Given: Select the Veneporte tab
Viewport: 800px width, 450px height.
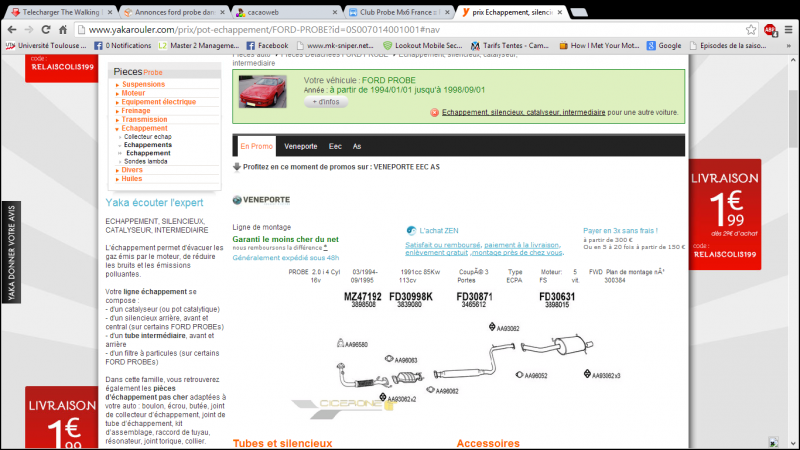Looking at the screenshot, I should point(301,146).
